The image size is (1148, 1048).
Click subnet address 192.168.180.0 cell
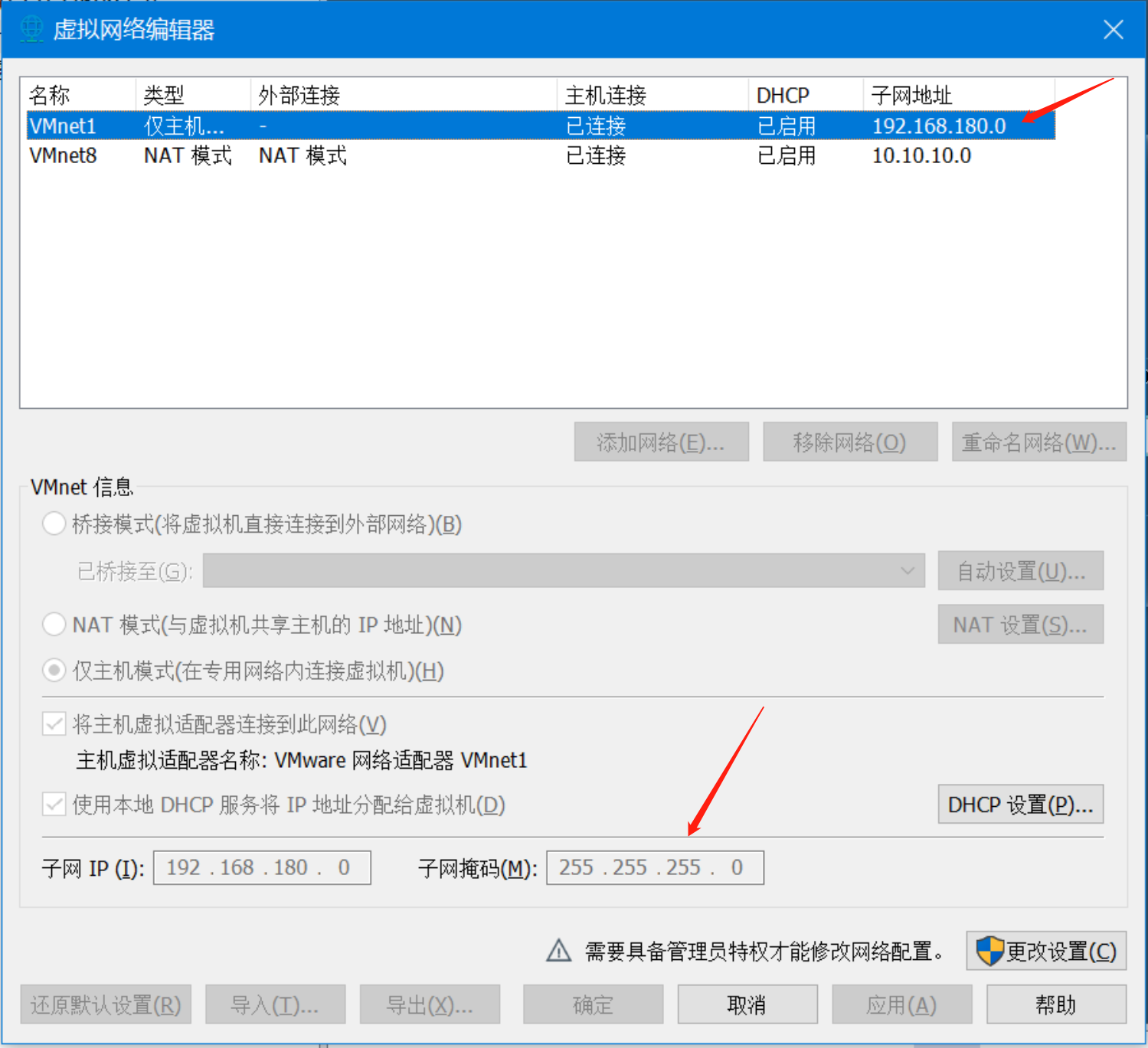[x=939, y=126]
